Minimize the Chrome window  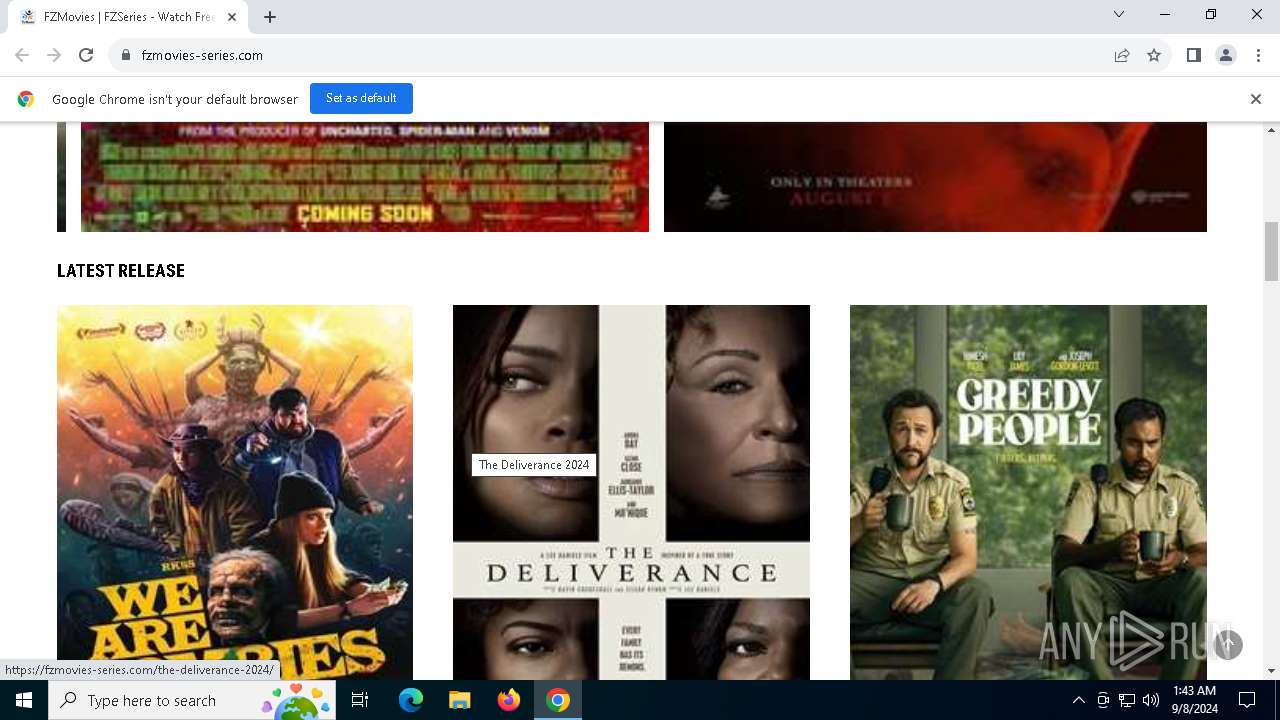pyautogui.click(x=1165, y=14)
